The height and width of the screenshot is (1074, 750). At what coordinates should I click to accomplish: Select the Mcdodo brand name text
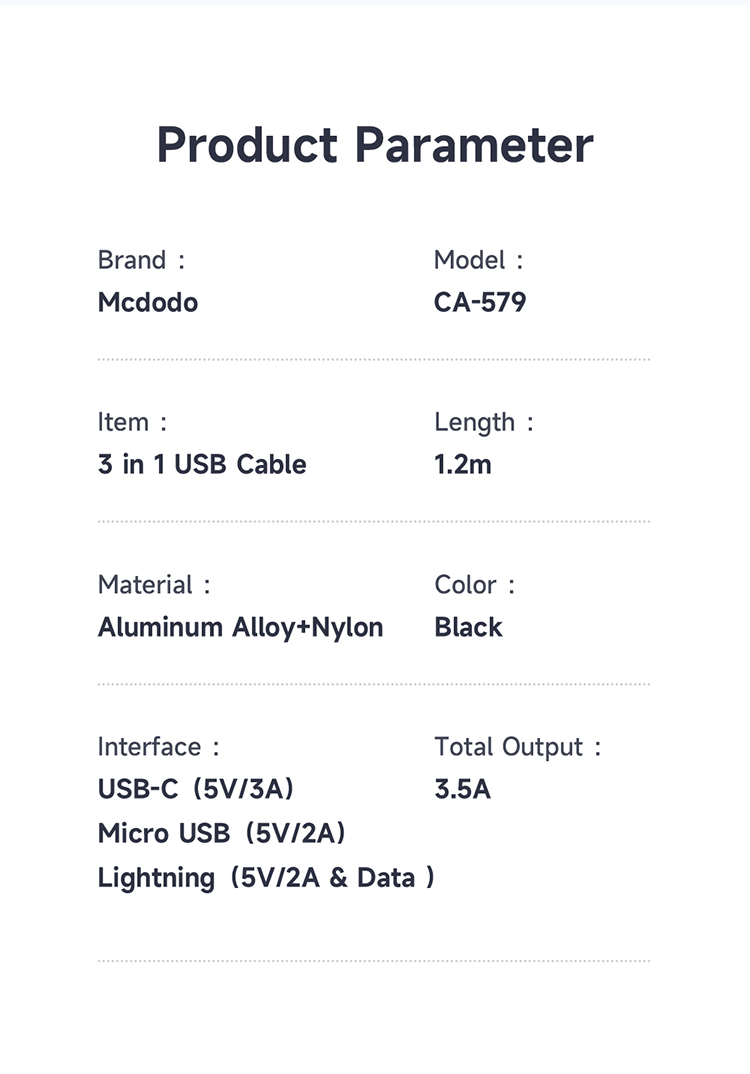[x=148, y=302]
